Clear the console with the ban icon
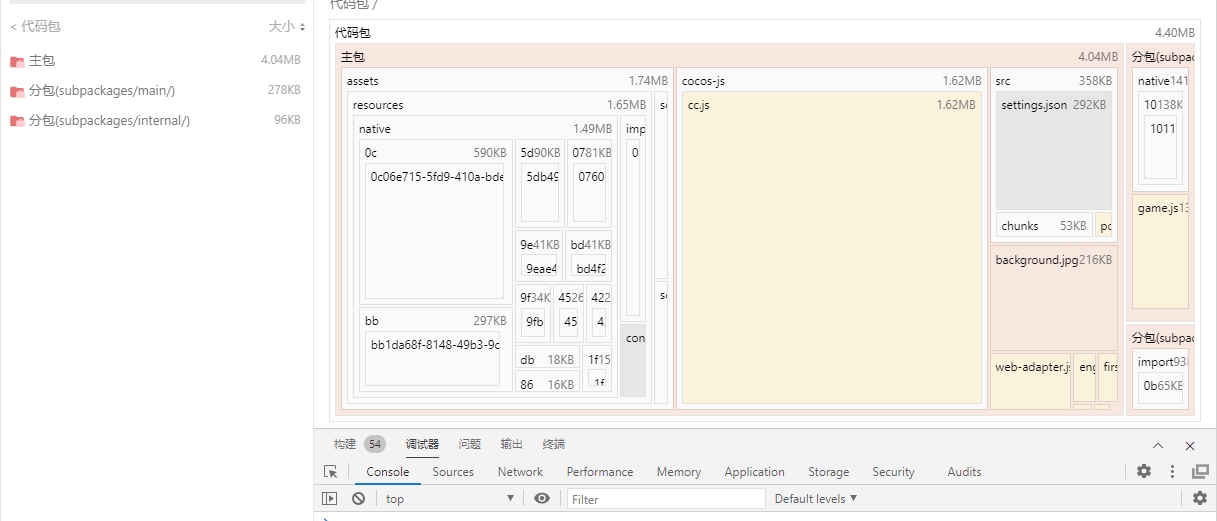Screen dimensions: 1217x521 [x=358, y=499]
